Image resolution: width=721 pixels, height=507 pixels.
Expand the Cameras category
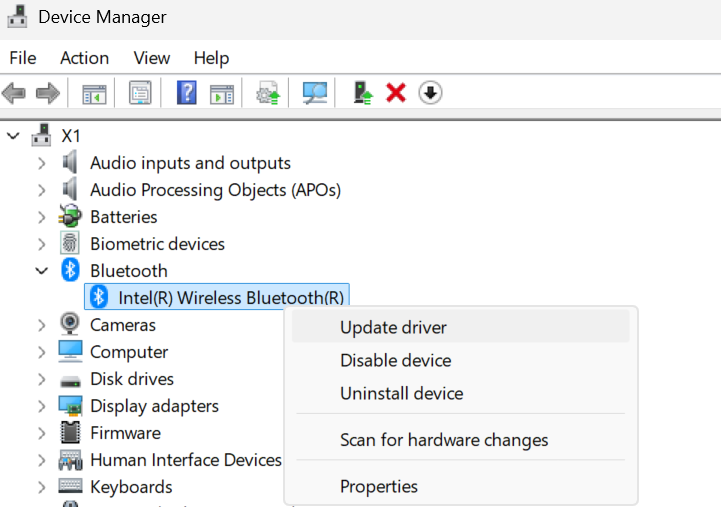tap(42, 325)
